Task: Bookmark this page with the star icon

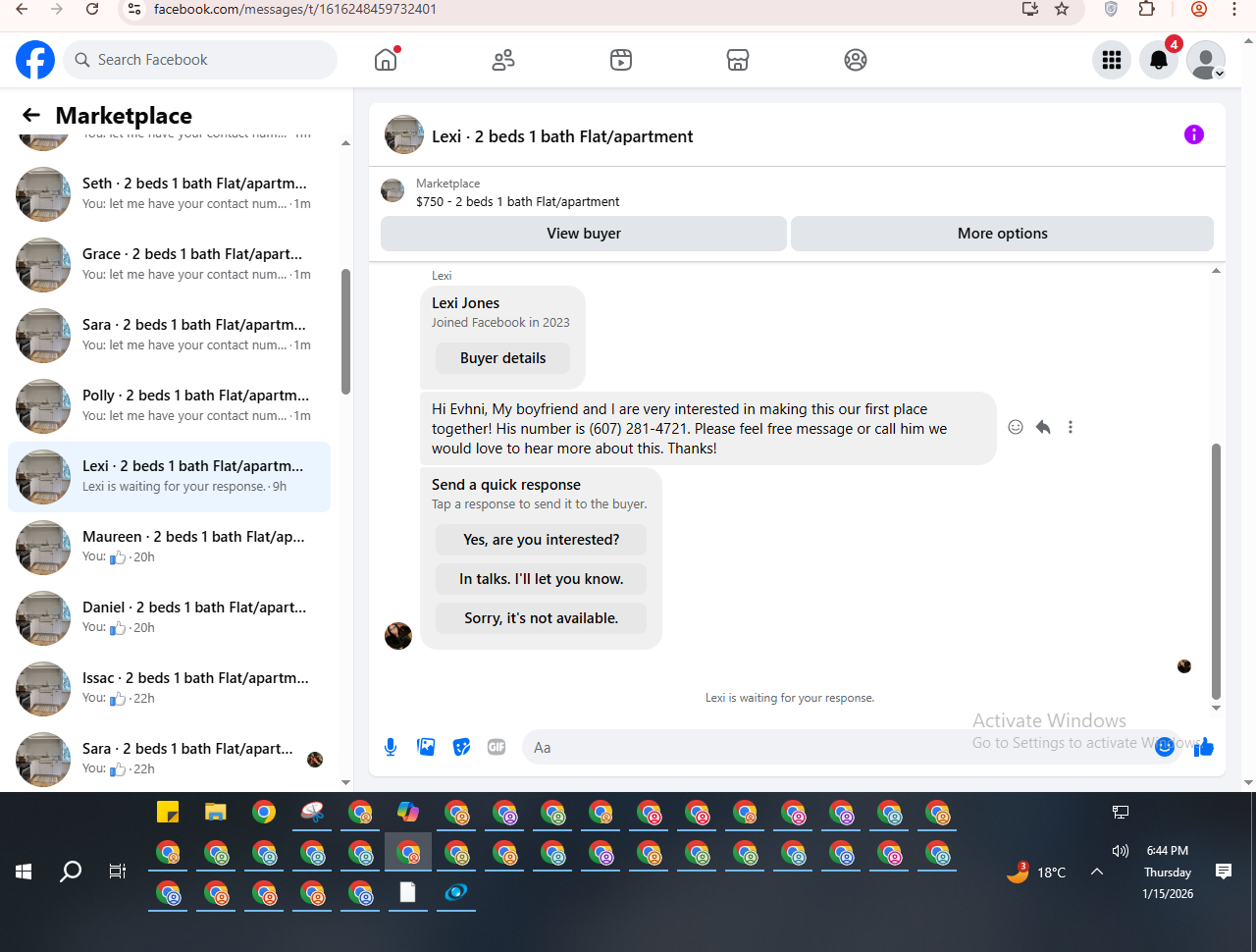Action: [1062, 9]
